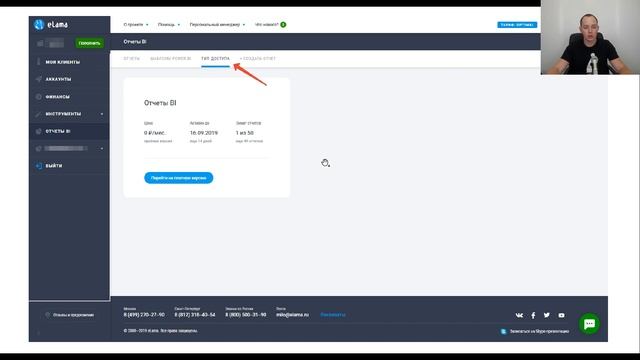Open the Помощь dropdown

[x=169, y=24]
